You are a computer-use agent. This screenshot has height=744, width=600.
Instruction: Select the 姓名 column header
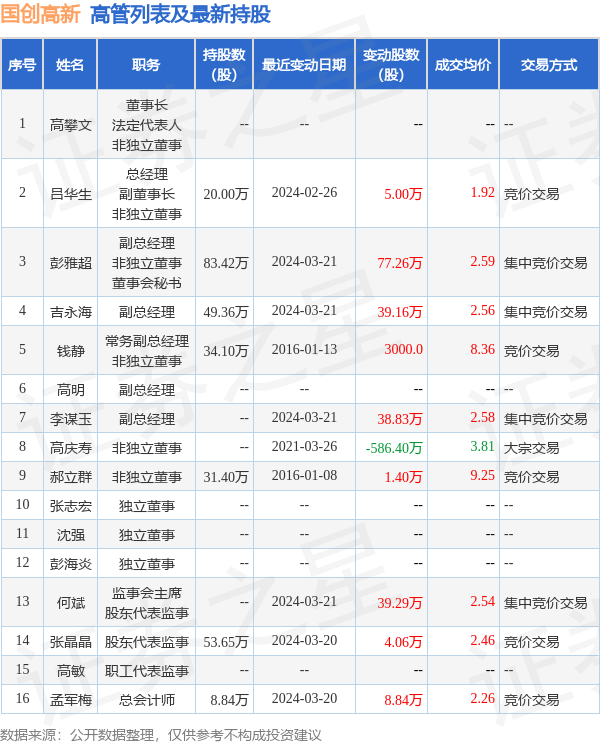[70, 65]
